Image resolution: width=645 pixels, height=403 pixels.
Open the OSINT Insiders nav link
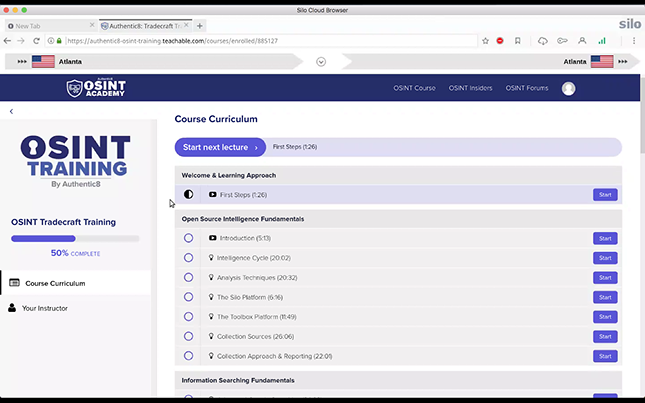470,88
